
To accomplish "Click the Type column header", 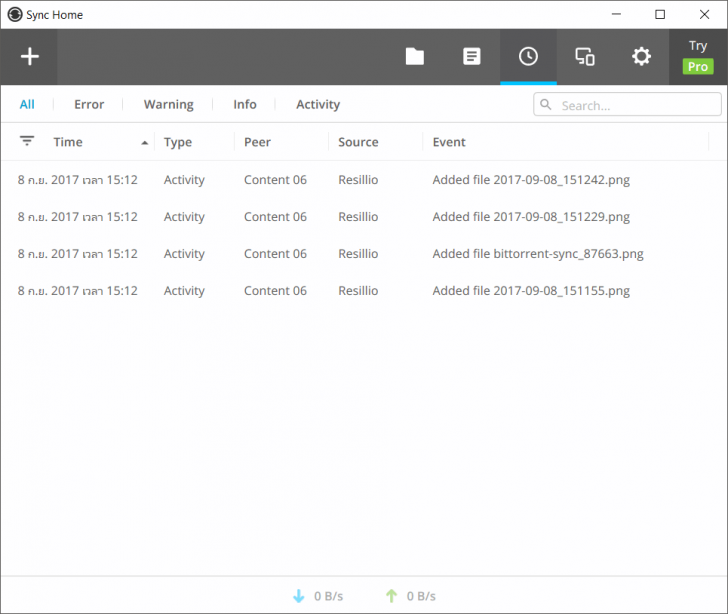I will pyautogui.click(x=178, y=142).
